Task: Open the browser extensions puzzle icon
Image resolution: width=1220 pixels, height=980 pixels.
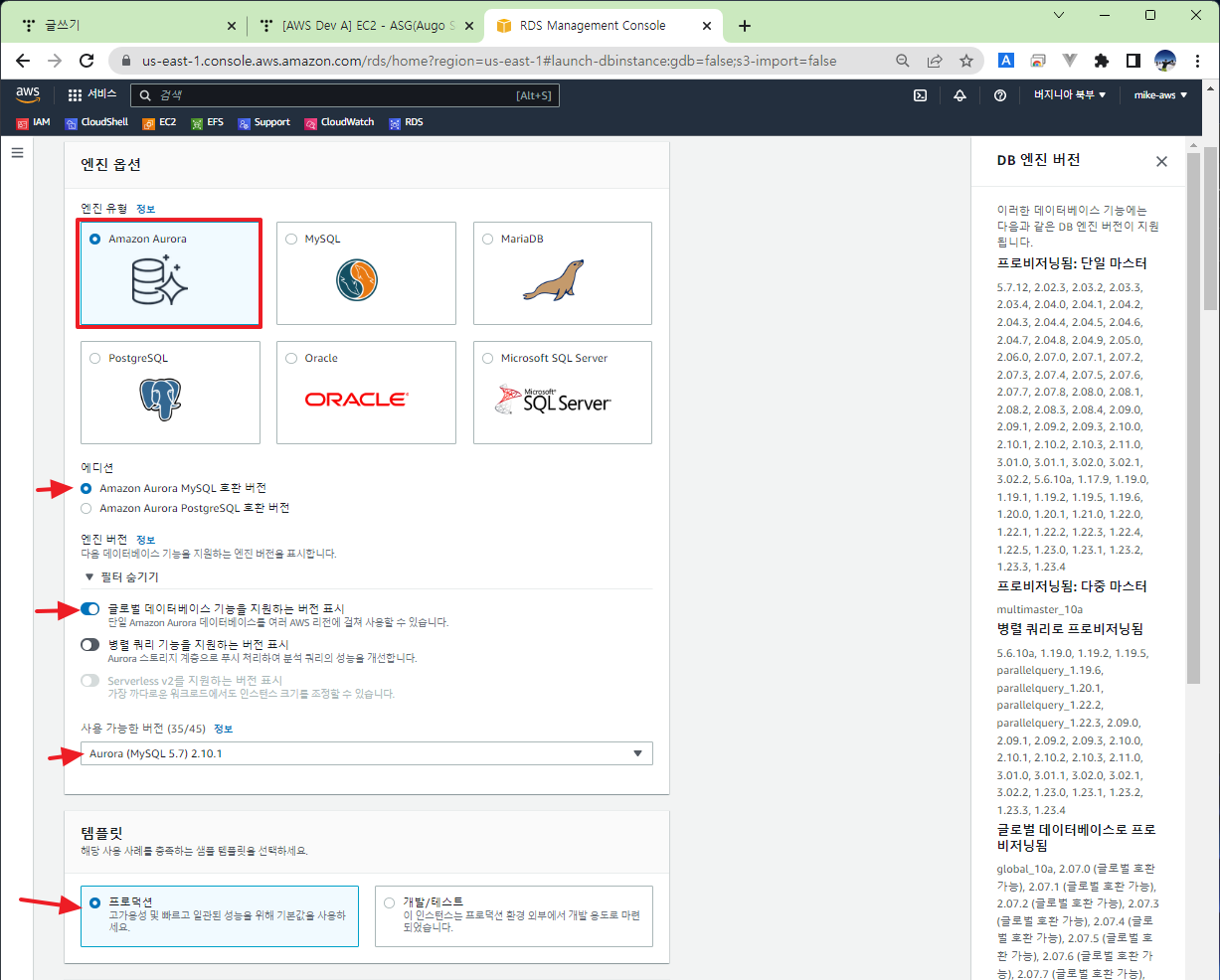Action: click(x=1101, y=61)
